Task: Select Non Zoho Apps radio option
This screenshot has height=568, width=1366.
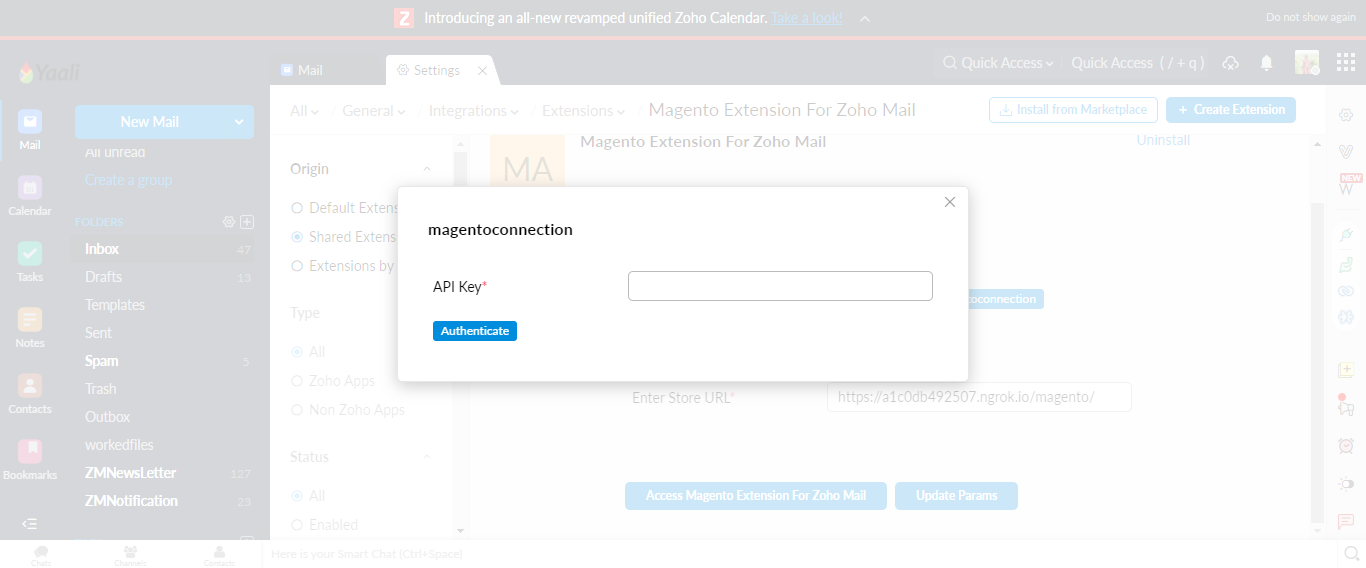Action: point(297,410)
